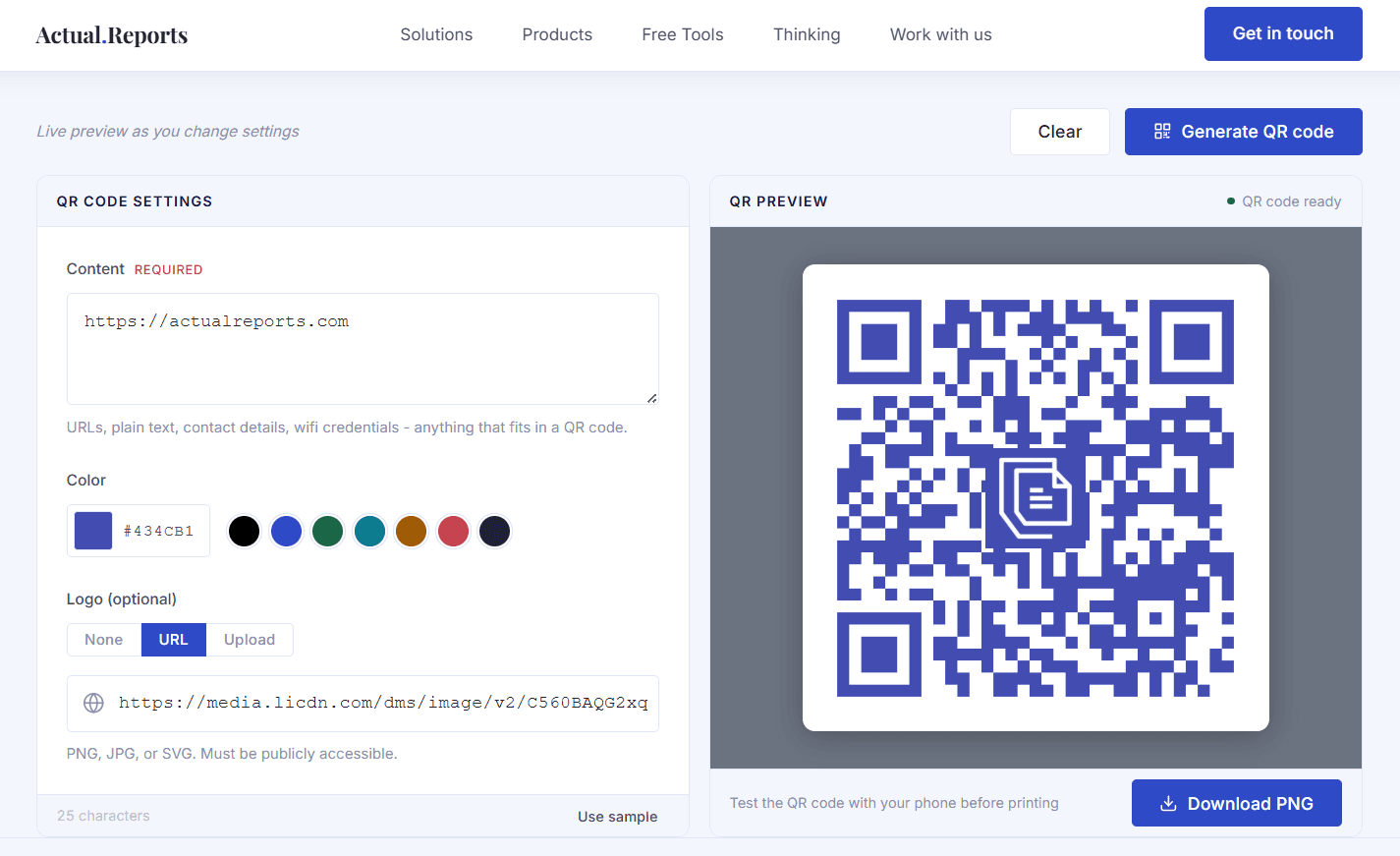Click the Color field label
The width and height of the screenshot is (1400, 856).
coord(86,481)
